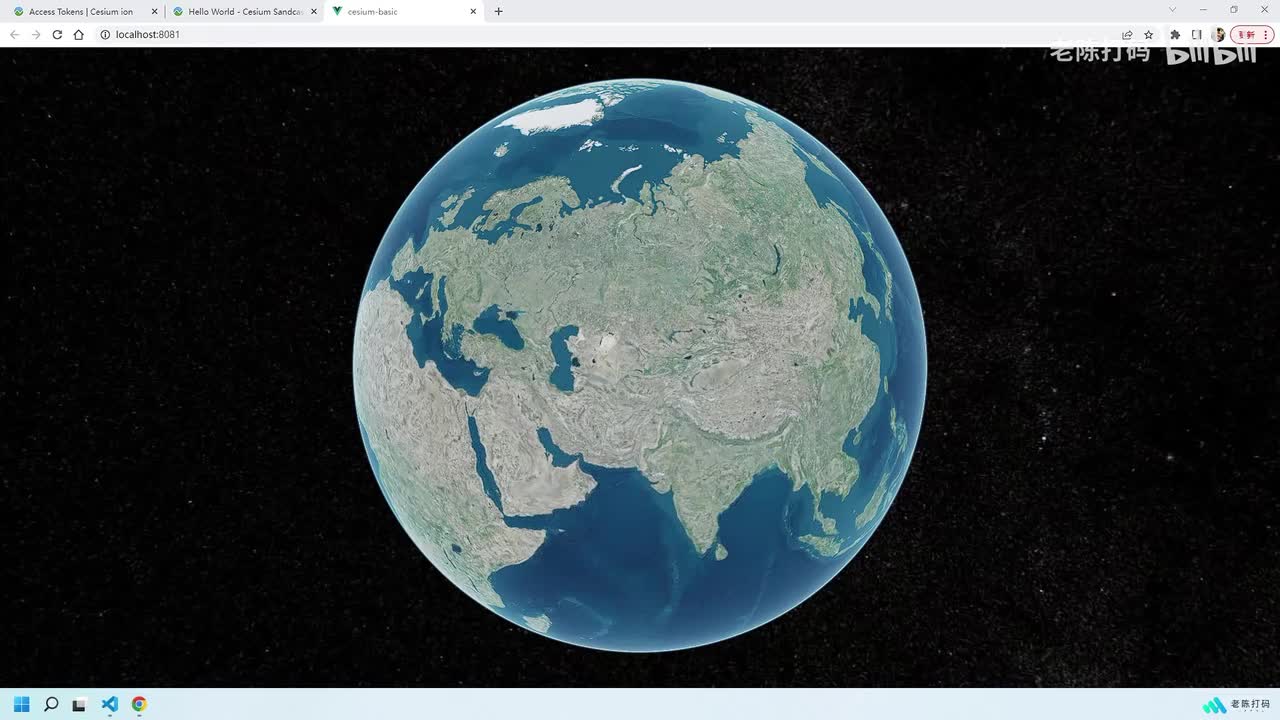
Task: Toggle the browser side panel
Action: [x=1197, y=34]
